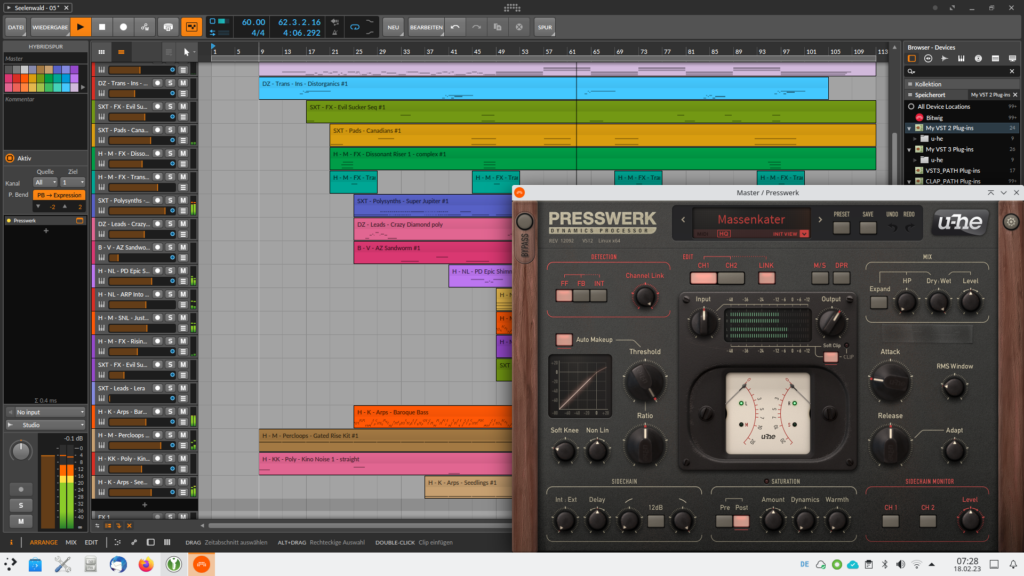Image resolution: width=1024 pixels, height=576 pixels.
Task: Open the BEARBEITEN menu
Action: click(x=426, y=27)
